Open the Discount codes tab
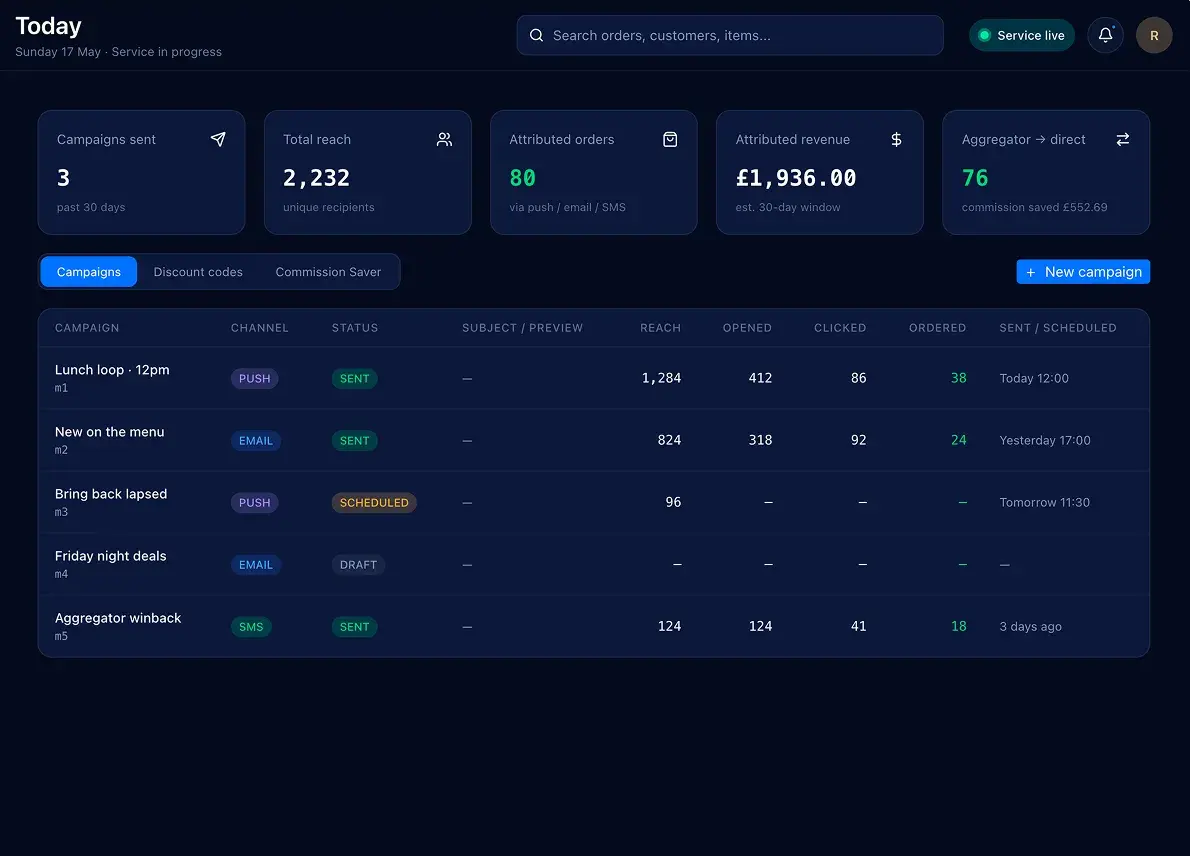The width and height of the screenshot is (1190, 856). click(x=198, y=272)
